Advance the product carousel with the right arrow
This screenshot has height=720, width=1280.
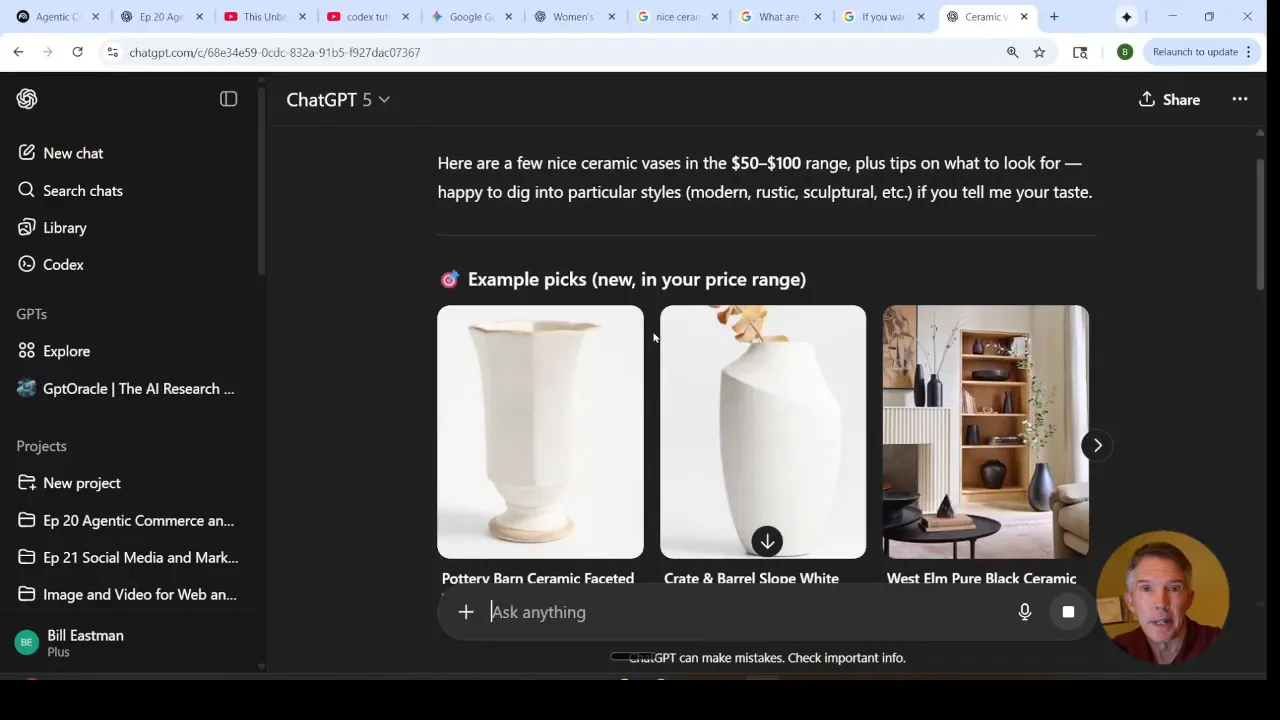(x=1097, y=445)
